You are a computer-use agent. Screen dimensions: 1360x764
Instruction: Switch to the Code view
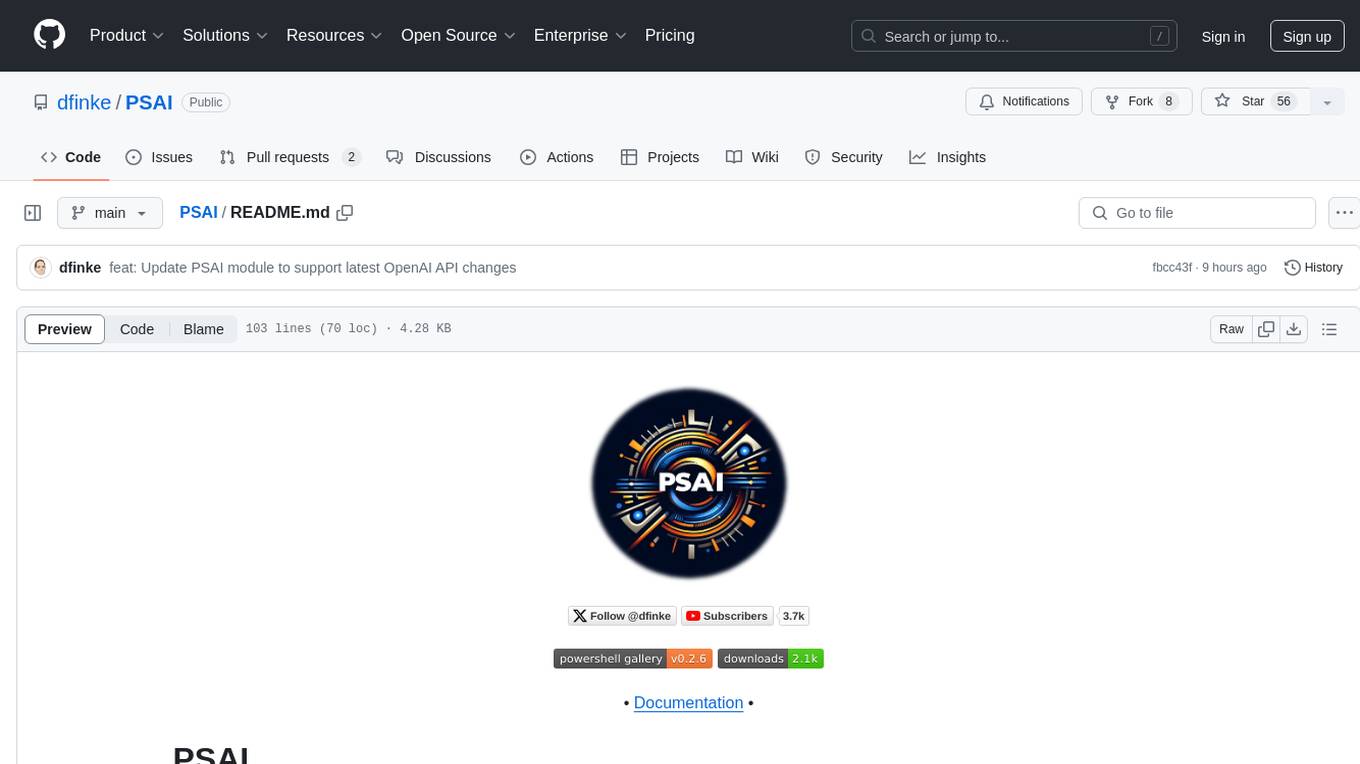click(x=137, y=329)
